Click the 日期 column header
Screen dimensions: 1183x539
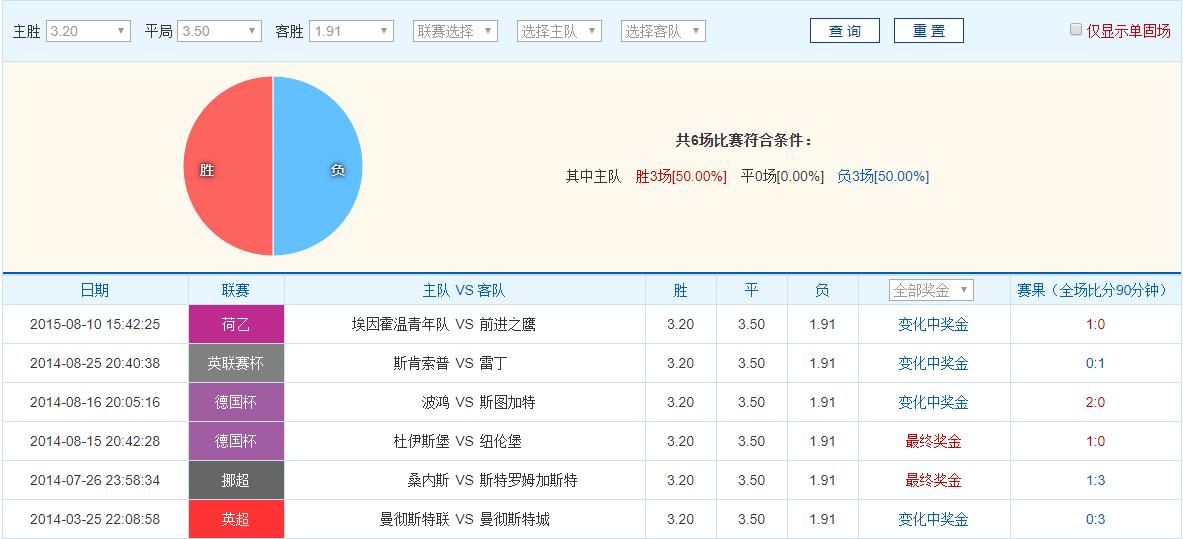click(x=95, y=290)
